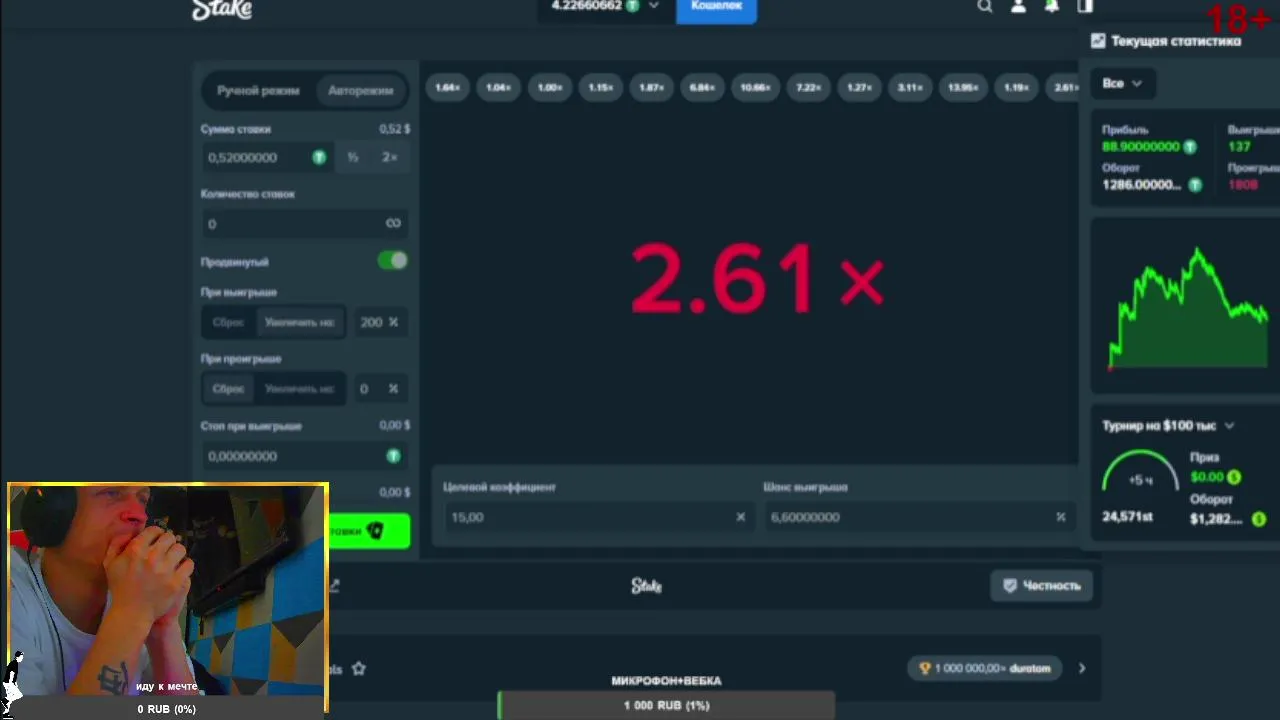
Task: Select Сброс under При проигрыше
Action: pyautogui.click(x=228, y=388)
